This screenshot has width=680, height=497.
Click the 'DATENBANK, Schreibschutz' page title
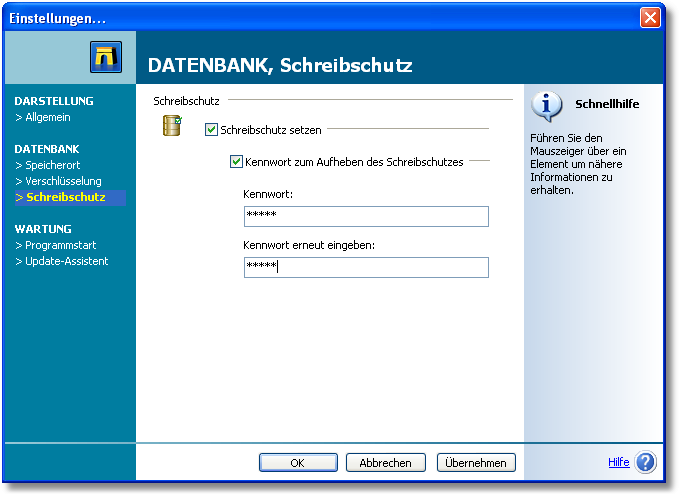[280, 65]
